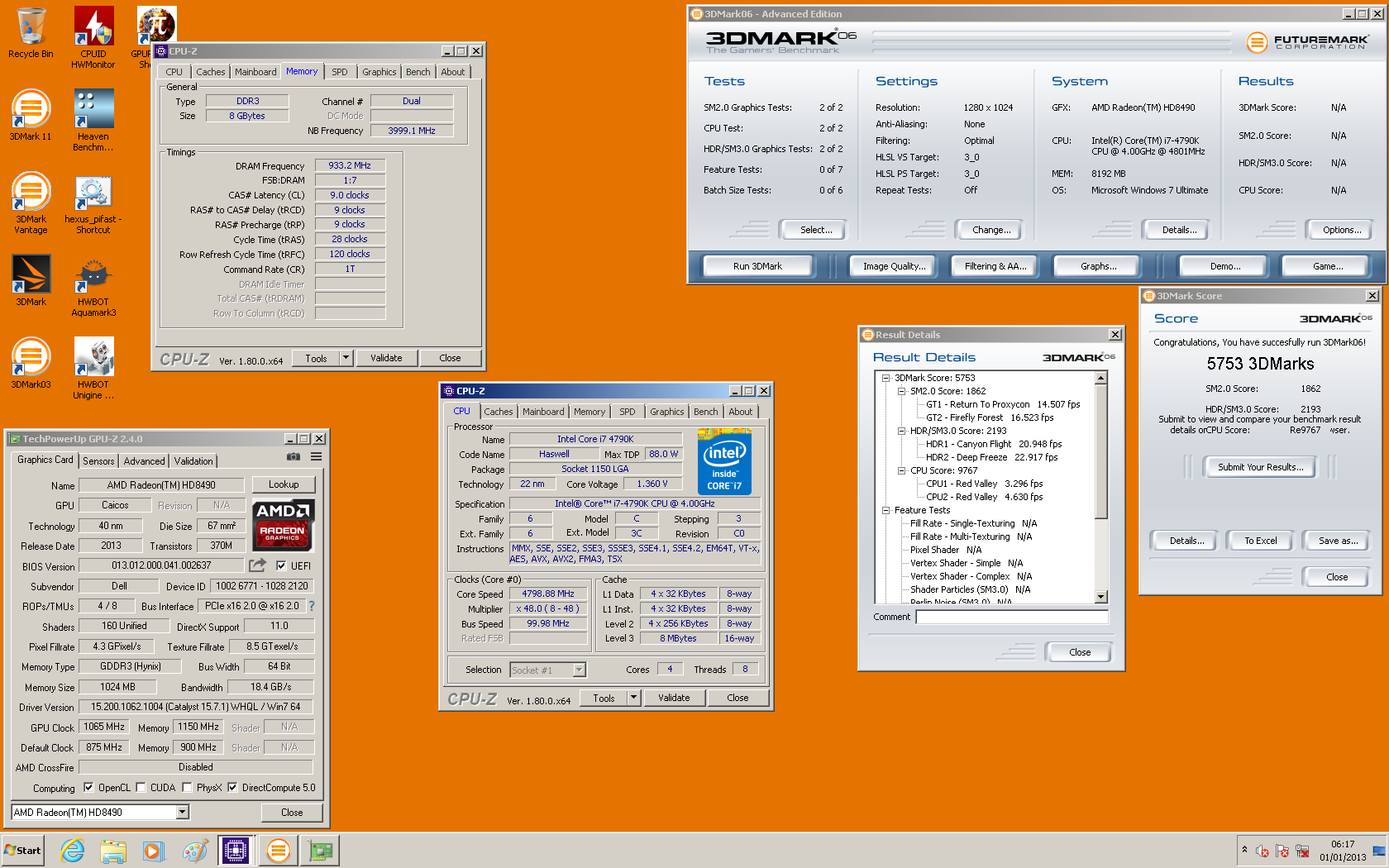The height and width of the screenshot is (868, 1389).
Task: Open the 3DMark 11 desktop icon
Action: point(31,115)
